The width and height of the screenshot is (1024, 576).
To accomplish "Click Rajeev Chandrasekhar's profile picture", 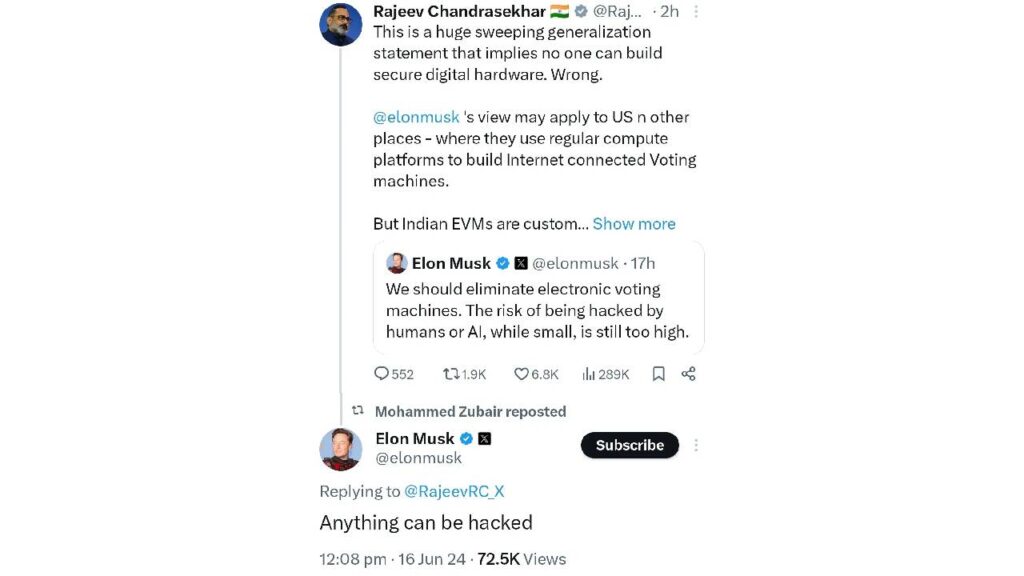I will tap(340, 24).
